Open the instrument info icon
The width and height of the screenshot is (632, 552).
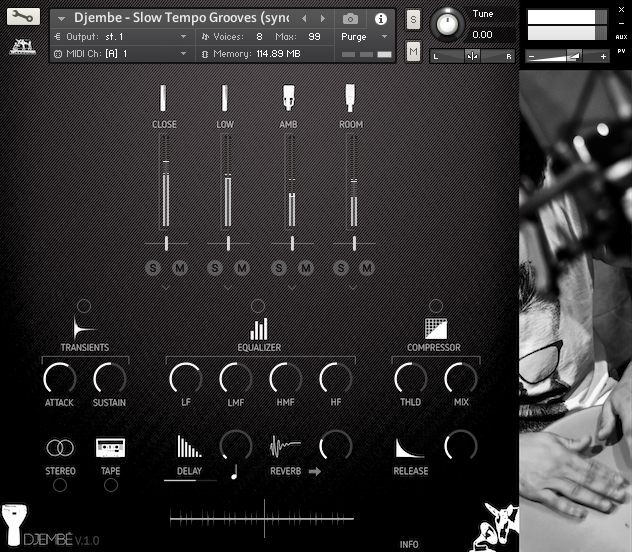pyautogui.click(x=380, y=19)
